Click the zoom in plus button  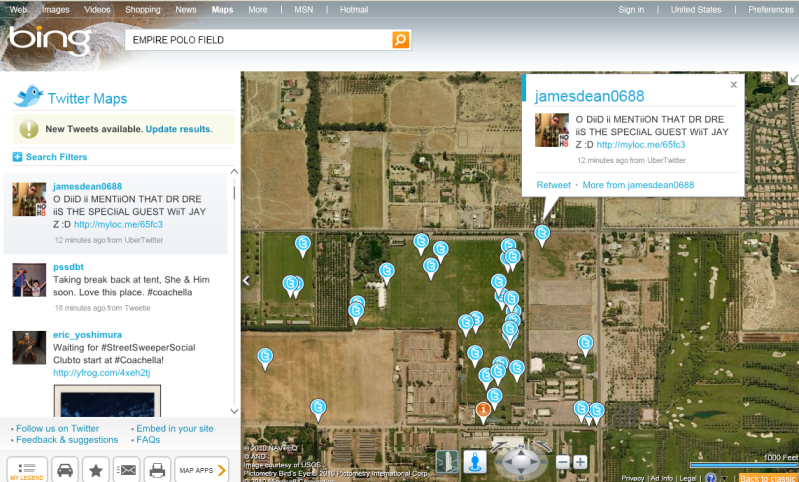click(x=580, y=462)
